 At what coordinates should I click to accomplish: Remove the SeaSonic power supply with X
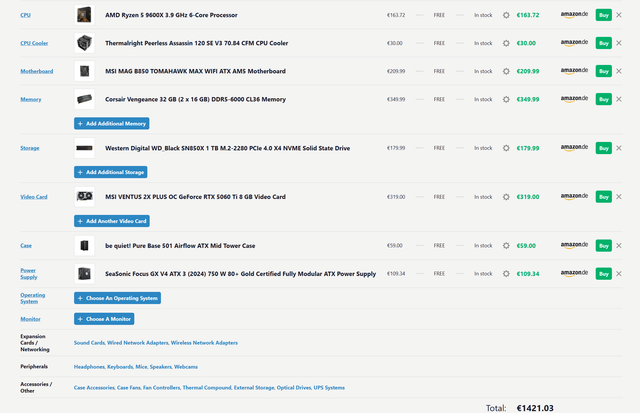[619, 274]
